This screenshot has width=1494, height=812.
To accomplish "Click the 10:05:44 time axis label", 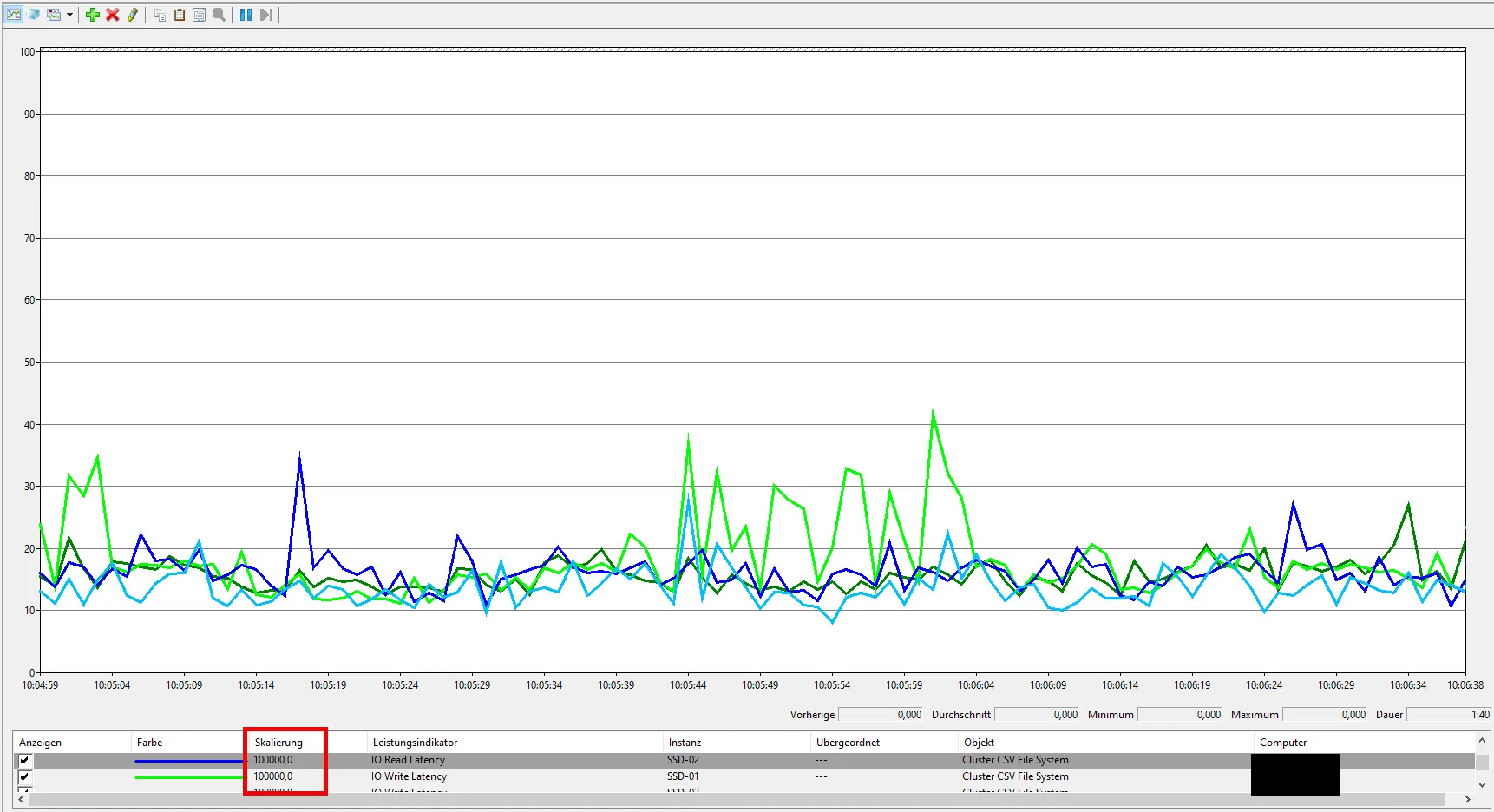I will [688, 685].
